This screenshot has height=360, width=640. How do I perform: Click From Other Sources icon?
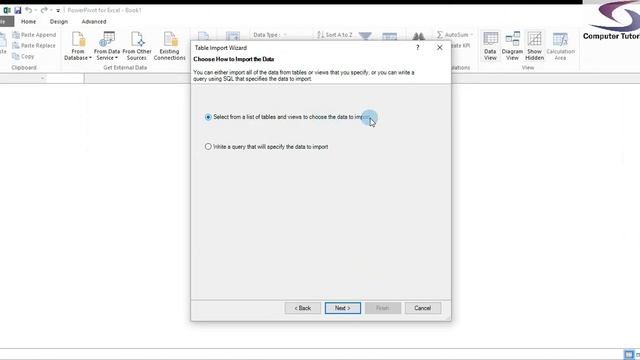coord(137,46)
